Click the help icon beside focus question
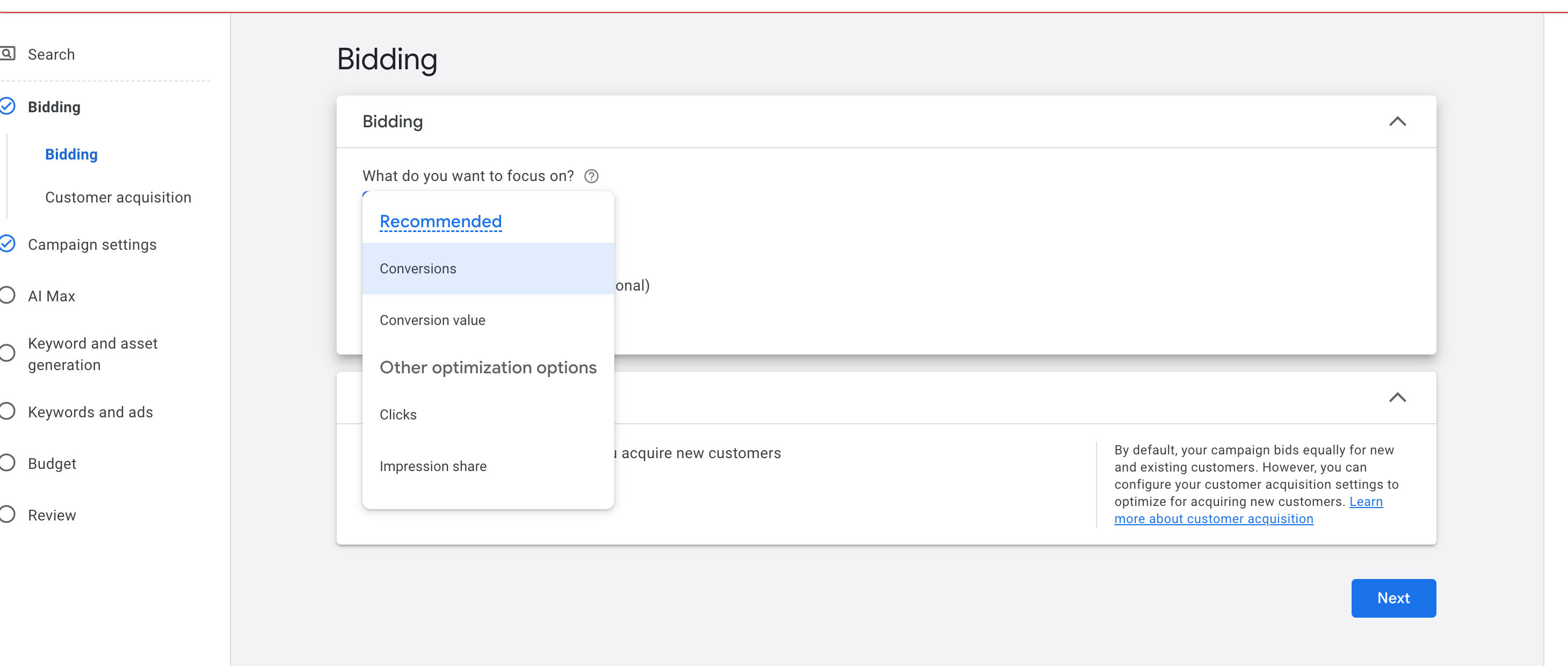This screenshot has height=666, width=1568. [x=591, y=176]
